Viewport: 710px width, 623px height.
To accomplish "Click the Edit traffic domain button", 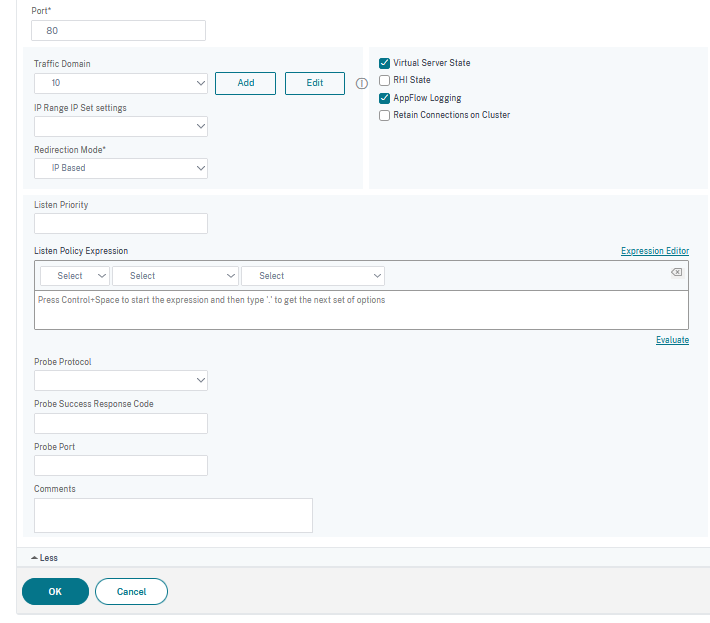I will pos(315,83).
